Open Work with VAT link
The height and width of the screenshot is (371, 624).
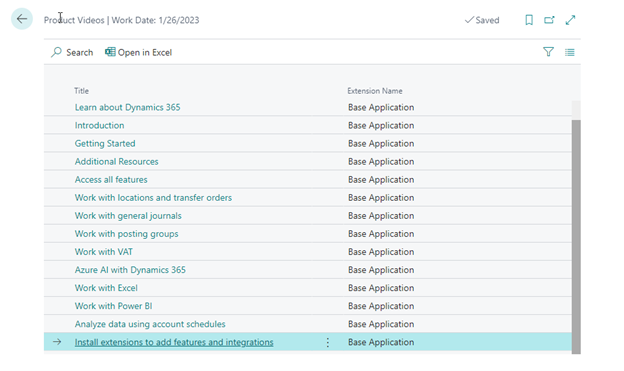(104, 252)
